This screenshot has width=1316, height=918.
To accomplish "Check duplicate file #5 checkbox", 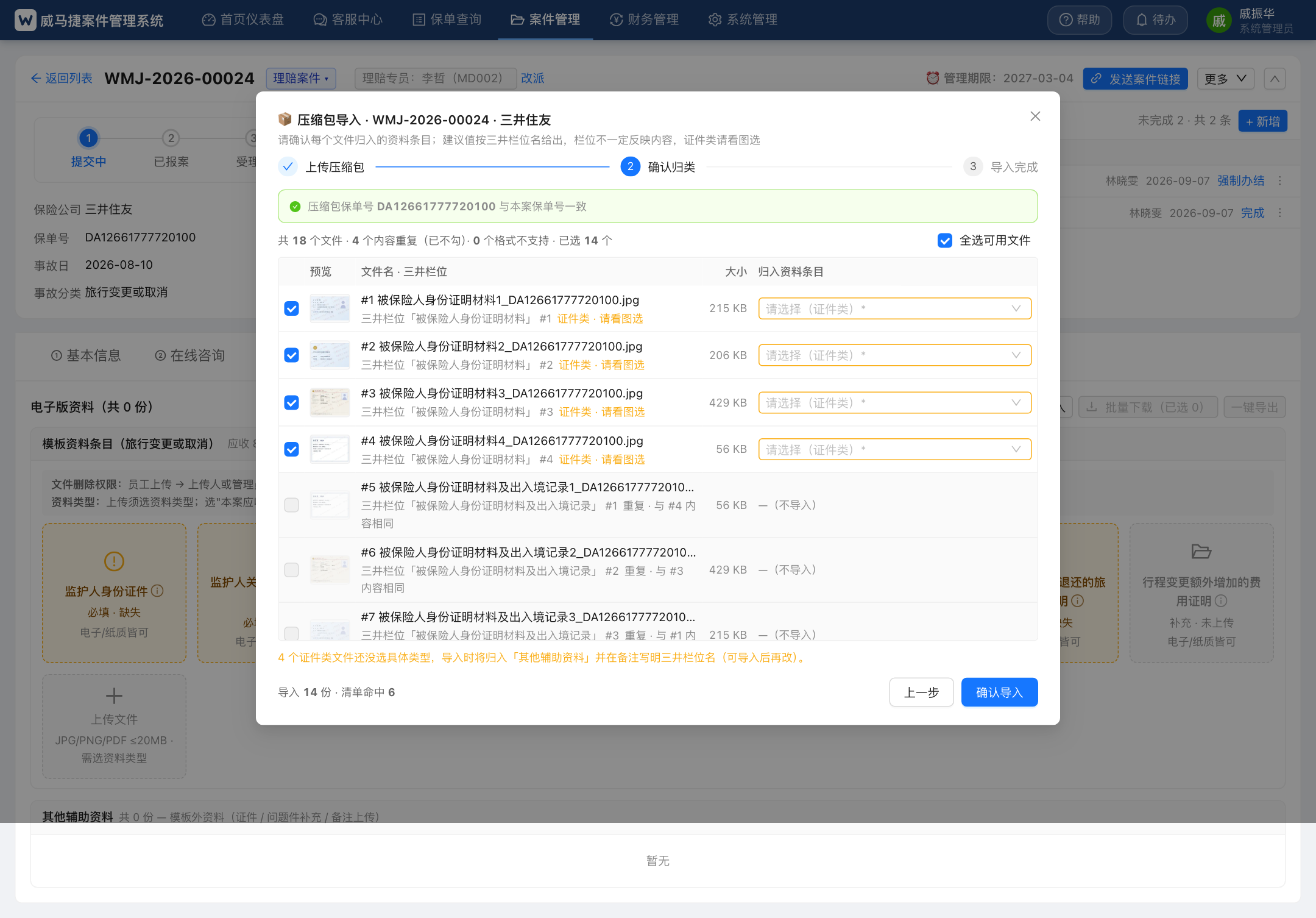I will tap(292, 505).
